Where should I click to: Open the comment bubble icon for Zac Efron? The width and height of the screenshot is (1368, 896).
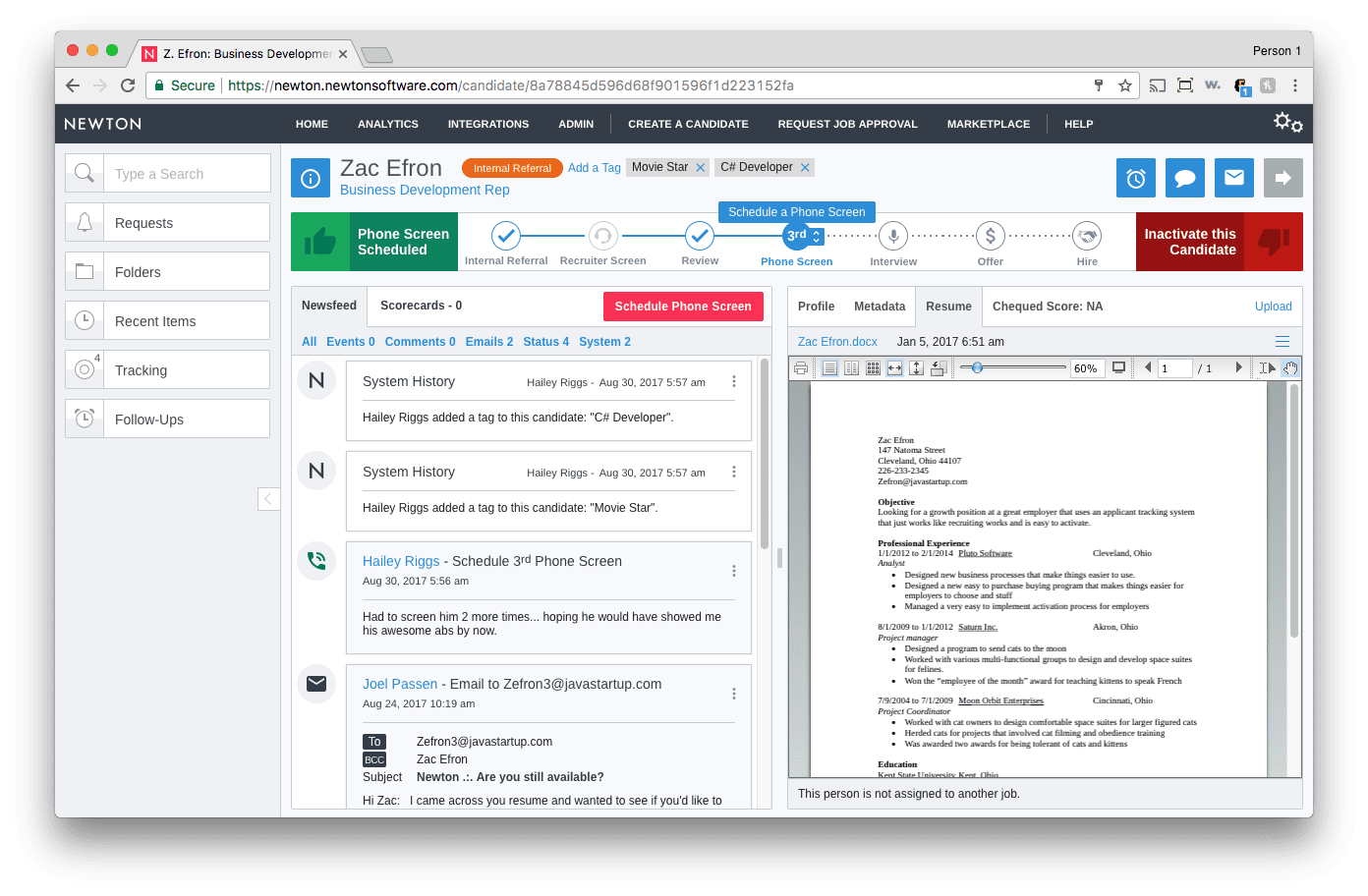(1184, 178)
